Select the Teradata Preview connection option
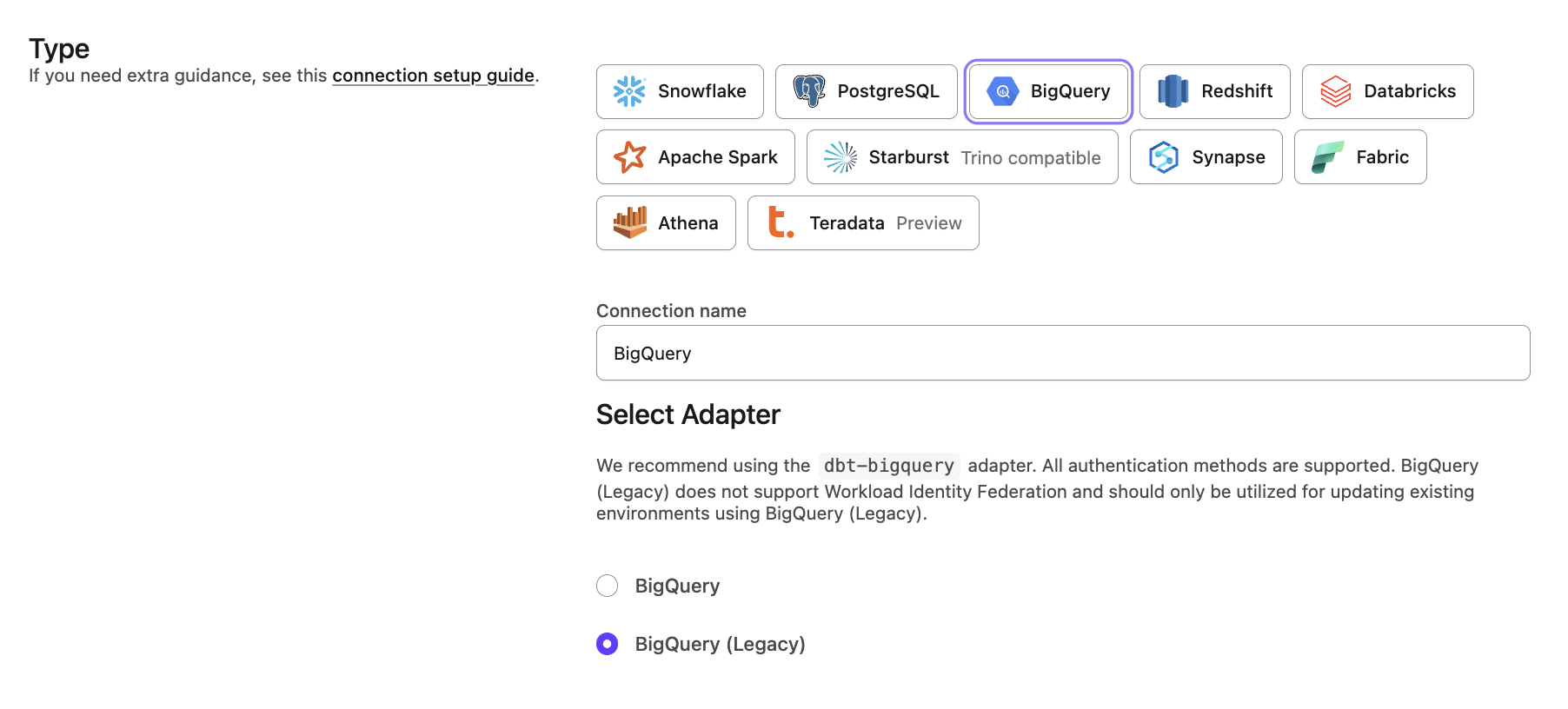 coord(862,222)
